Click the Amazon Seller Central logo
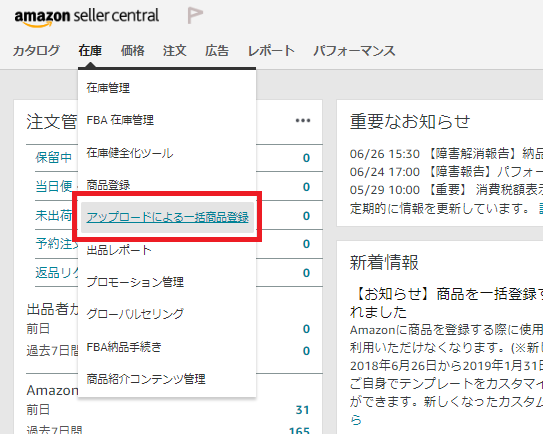543x434 pixels. 87,17
